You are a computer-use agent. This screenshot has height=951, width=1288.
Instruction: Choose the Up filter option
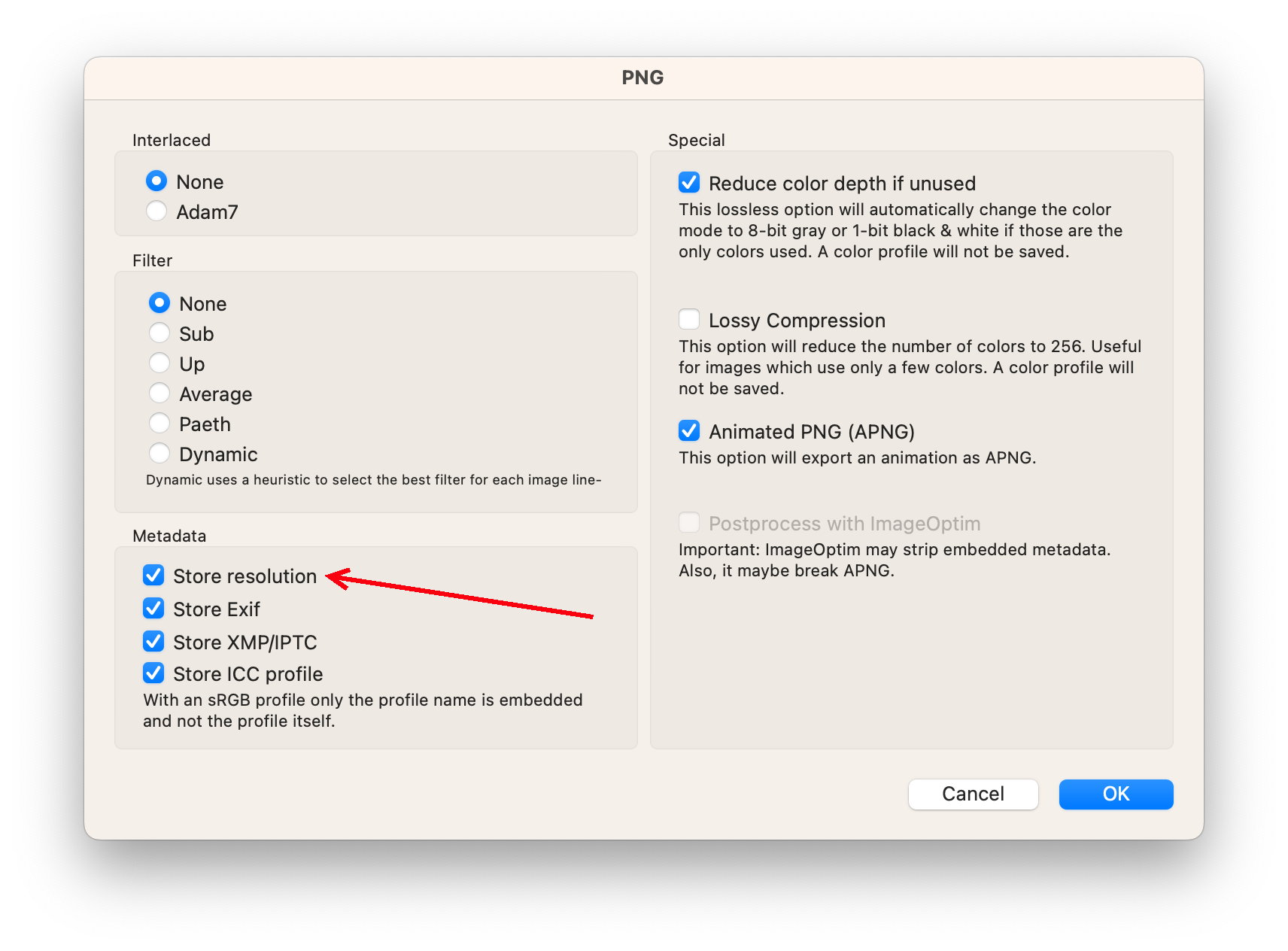(159, 363)
